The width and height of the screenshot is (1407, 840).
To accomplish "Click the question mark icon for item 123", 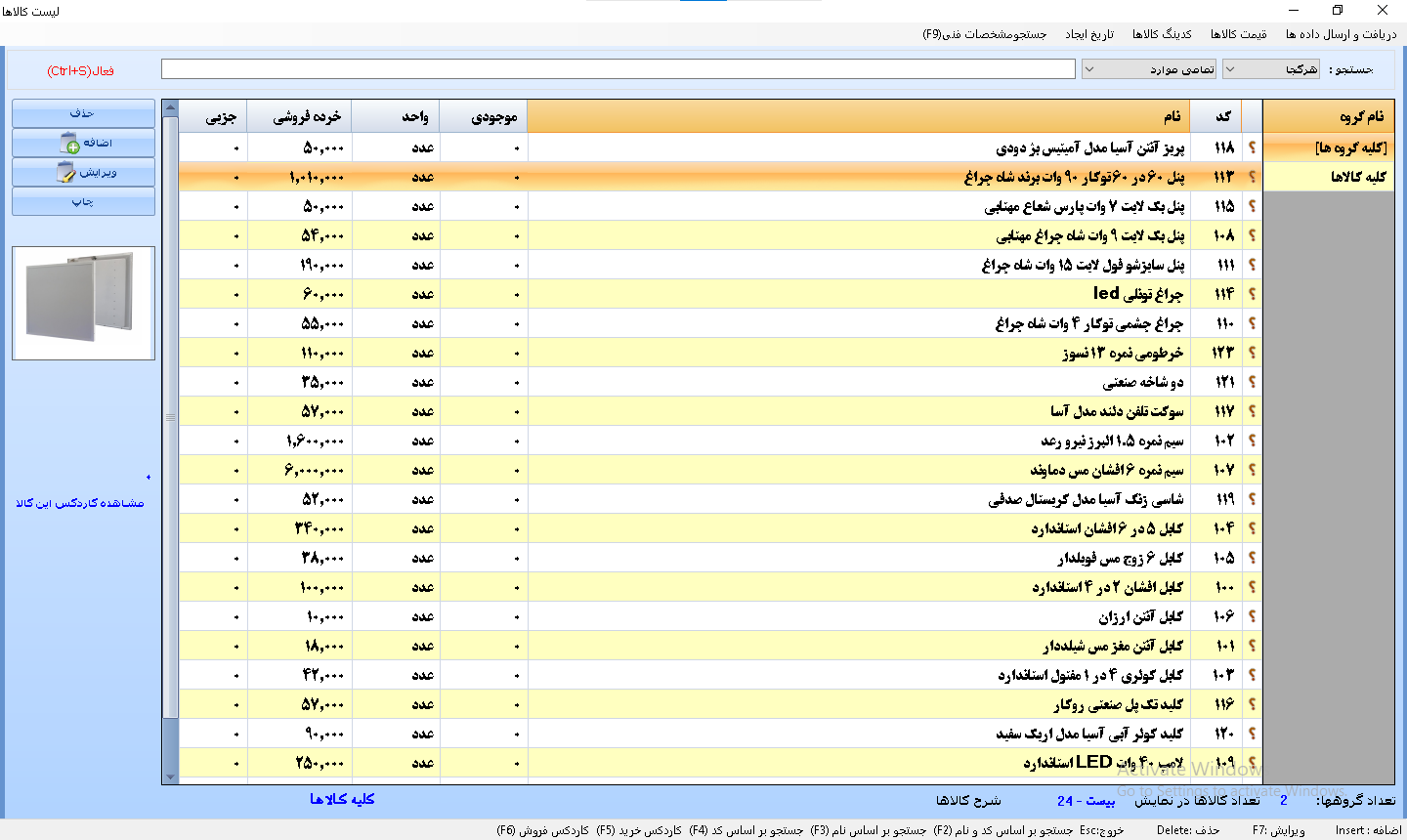I will [1252, 353].
